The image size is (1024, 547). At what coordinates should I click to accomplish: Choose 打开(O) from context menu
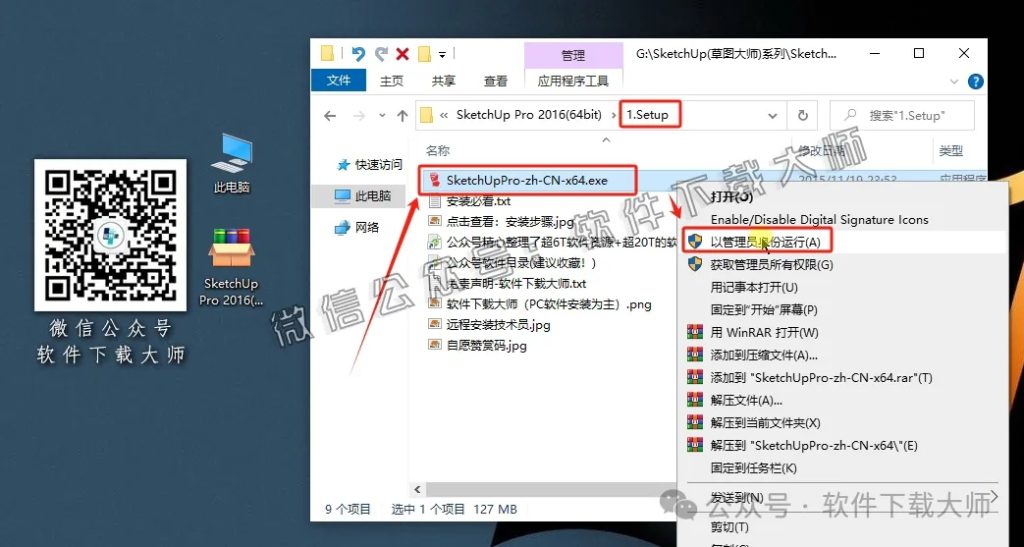click(x=731, y=196)
